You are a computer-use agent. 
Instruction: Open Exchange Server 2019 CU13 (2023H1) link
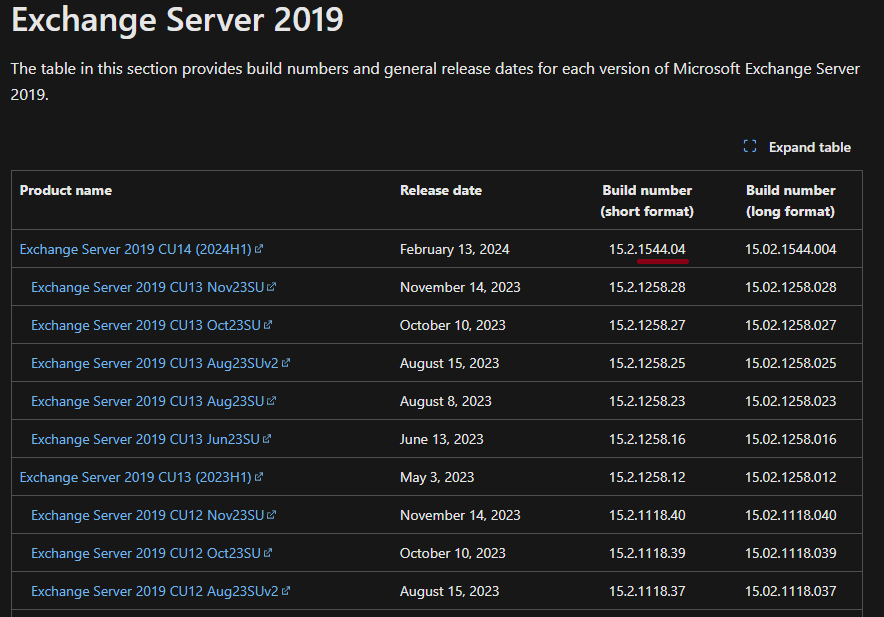[135, 477]
